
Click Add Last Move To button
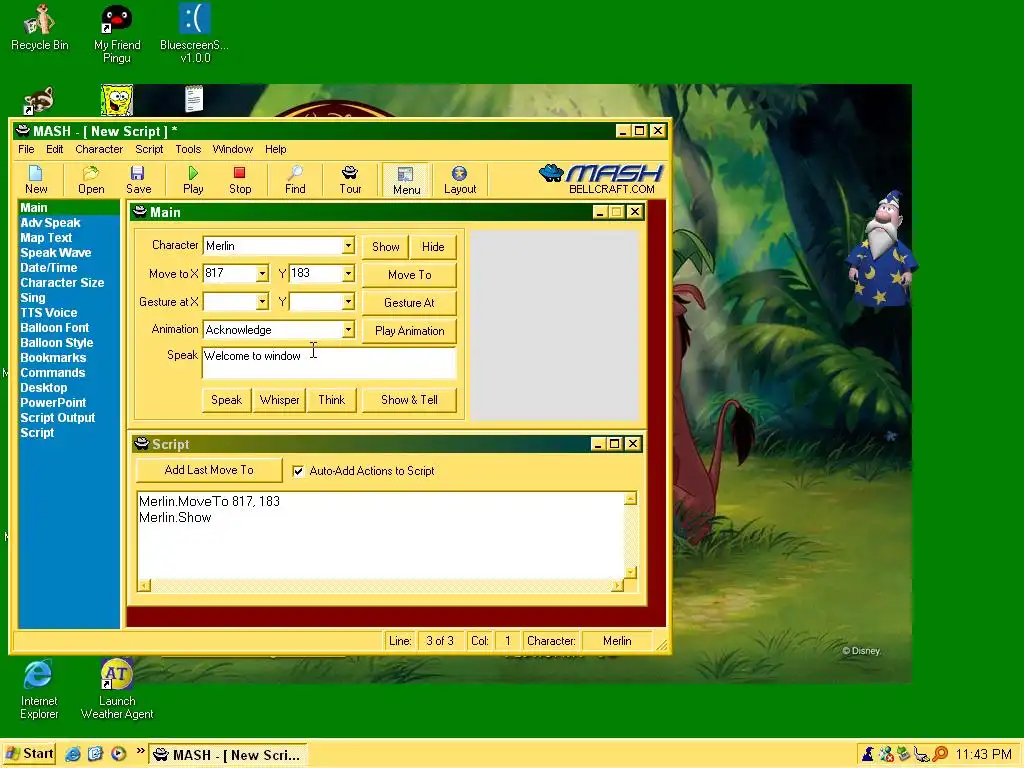click(x=209, y=470)
